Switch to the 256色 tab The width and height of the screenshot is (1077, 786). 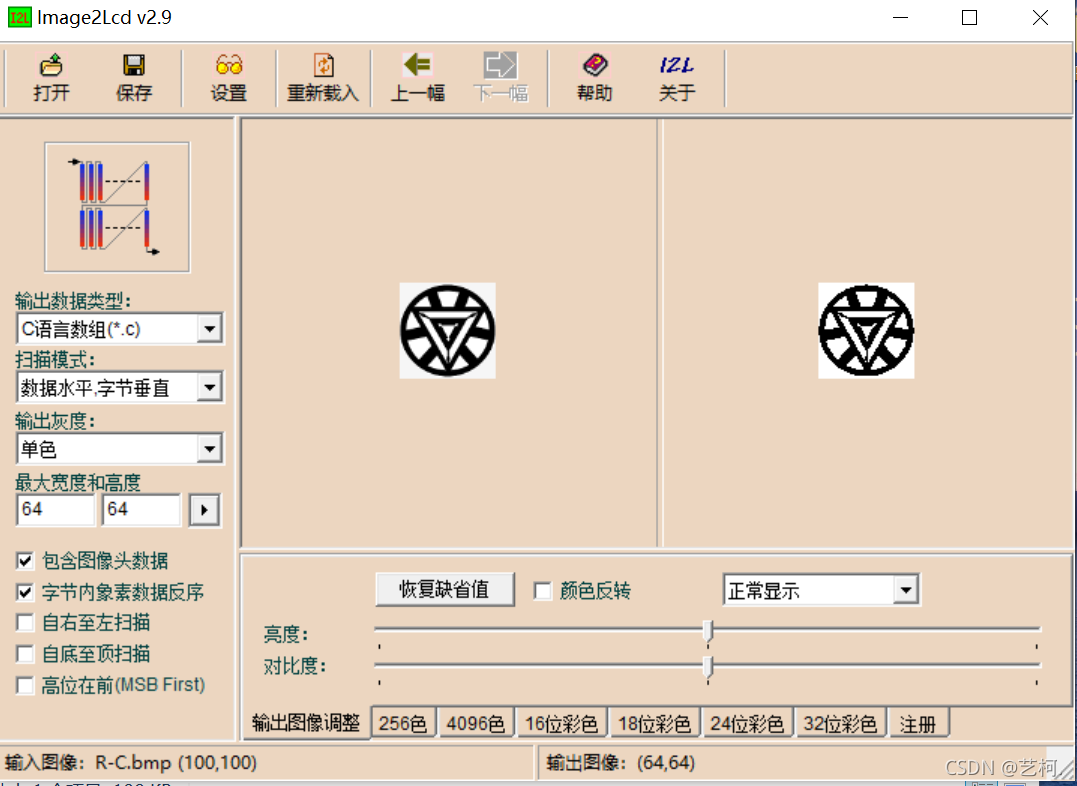pyautogui.click(x=403, y=723)
